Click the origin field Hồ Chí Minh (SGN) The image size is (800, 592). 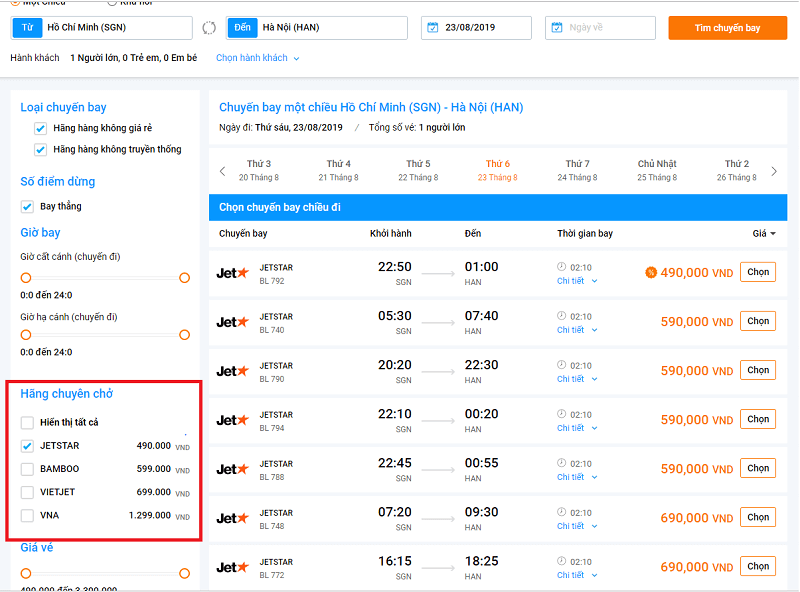(x=102, y=28)
